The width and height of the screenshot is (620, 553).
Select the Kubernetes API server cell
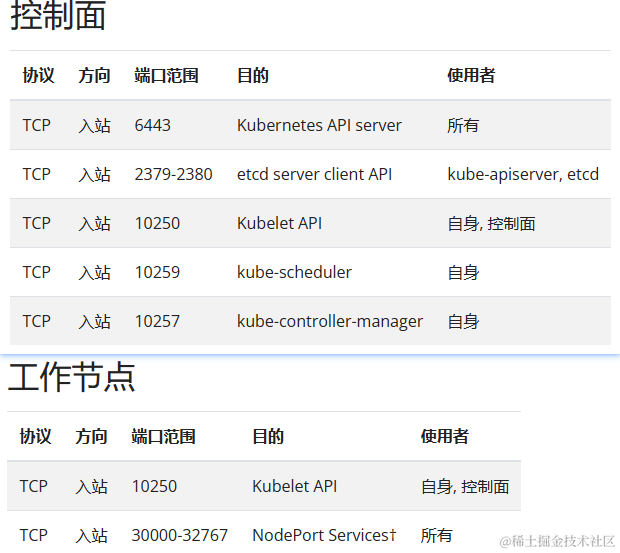coord(319,125)
